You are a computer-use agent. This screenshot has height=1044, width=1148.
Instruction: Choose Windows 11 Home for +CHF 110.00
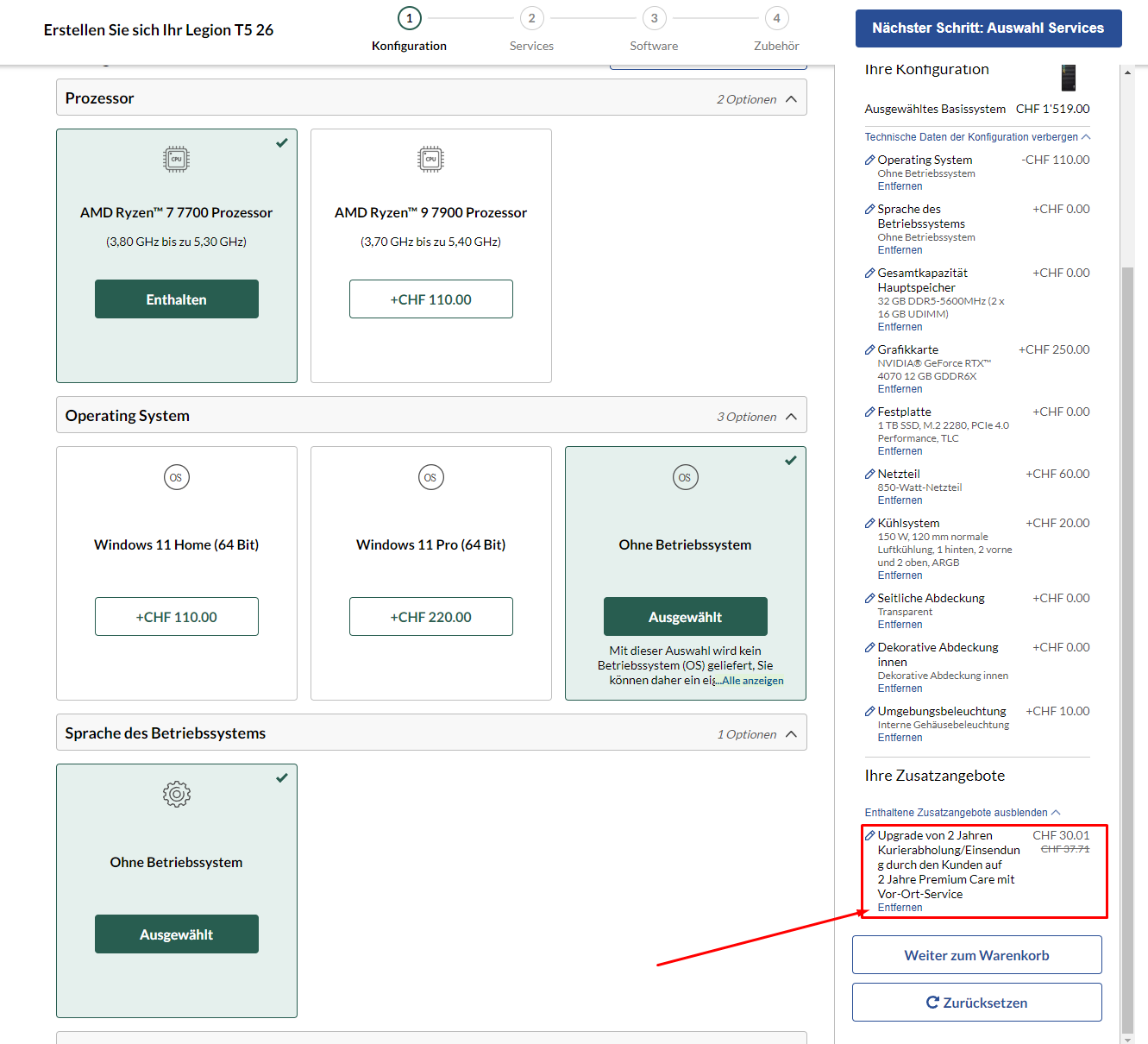pos(176,617)
